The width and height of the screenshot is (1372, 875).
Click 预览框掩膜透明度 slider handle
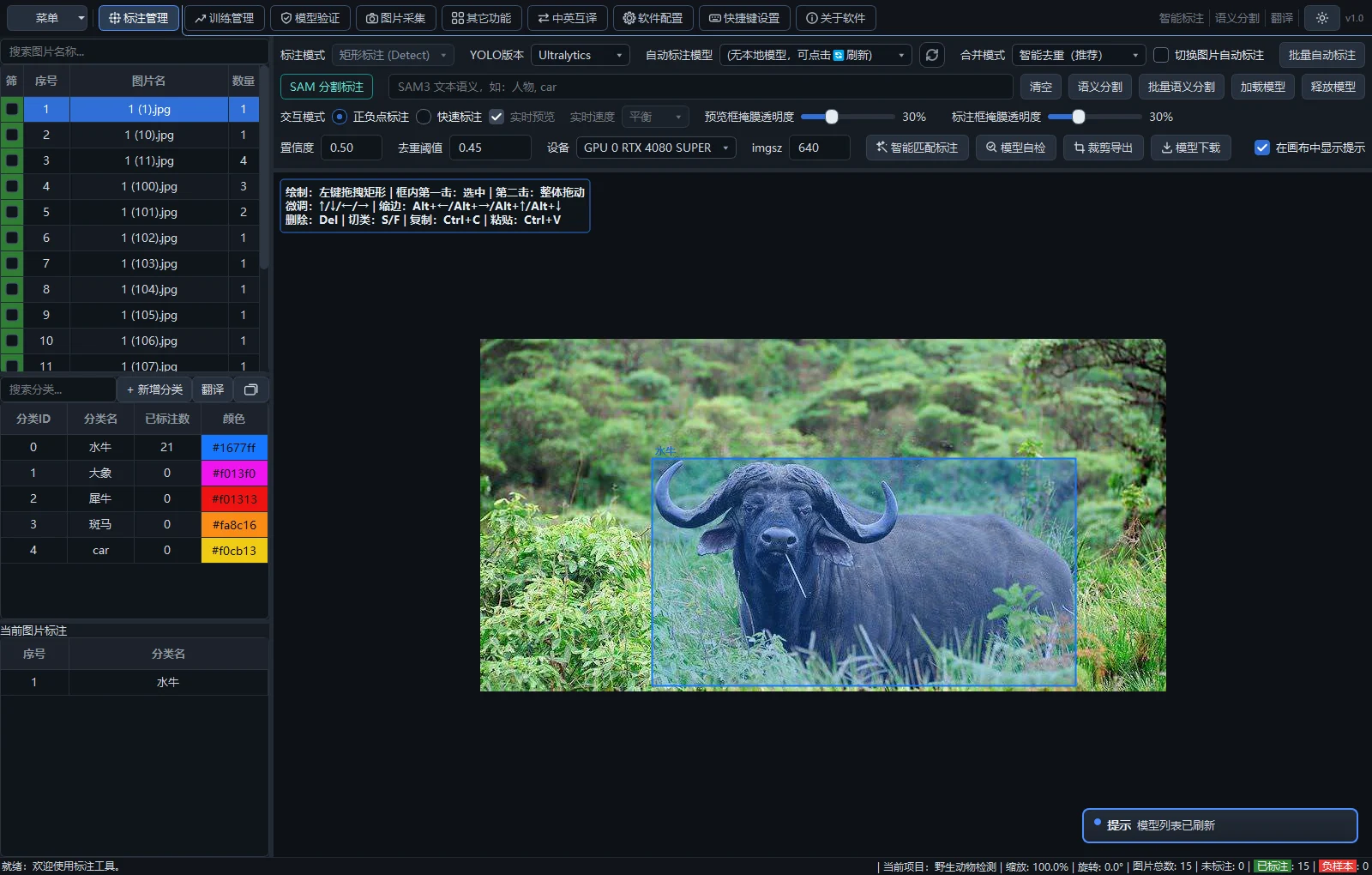(831, 117)
